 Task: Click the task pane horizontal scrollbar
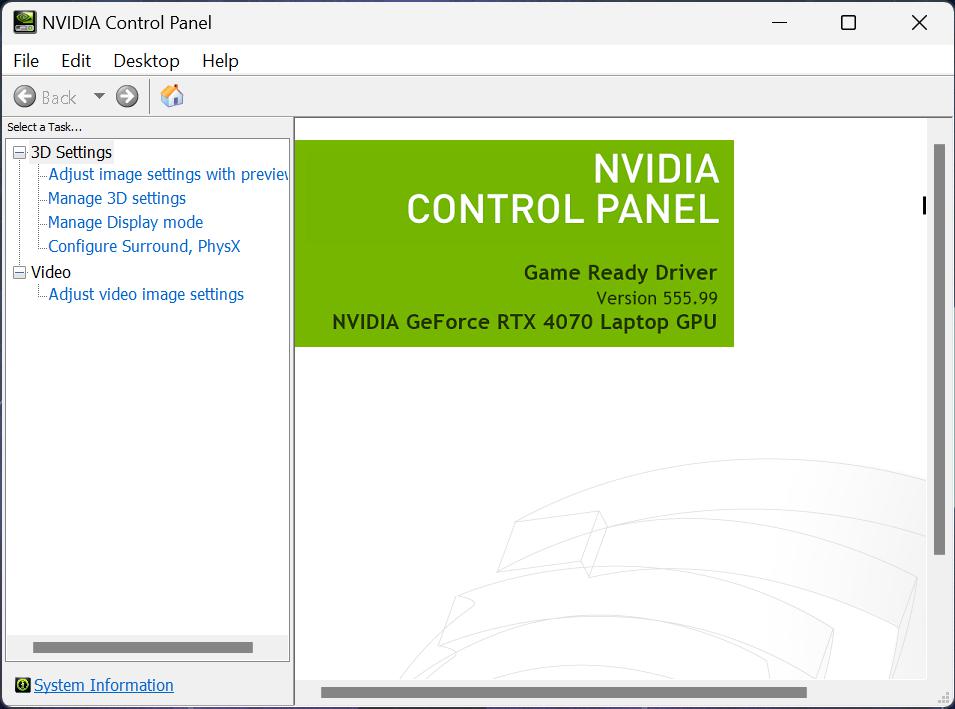[x=142, y=647]
